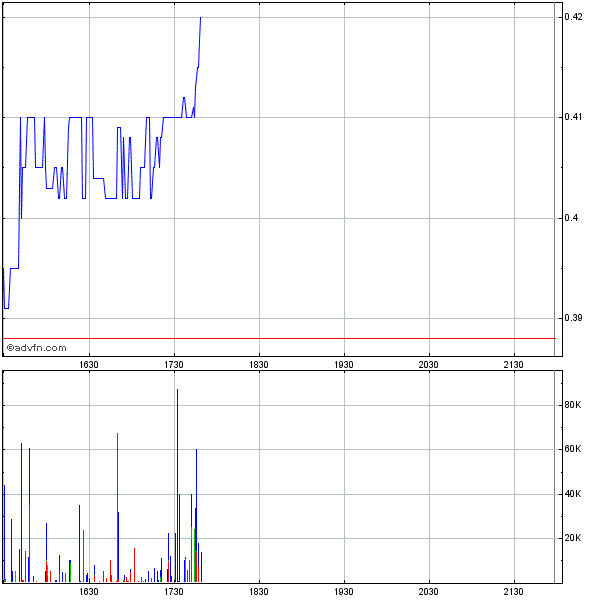This screenshot has width=600, height=600.
Task: Select the 2130 time label under price chart
Action: pos(514,365)
